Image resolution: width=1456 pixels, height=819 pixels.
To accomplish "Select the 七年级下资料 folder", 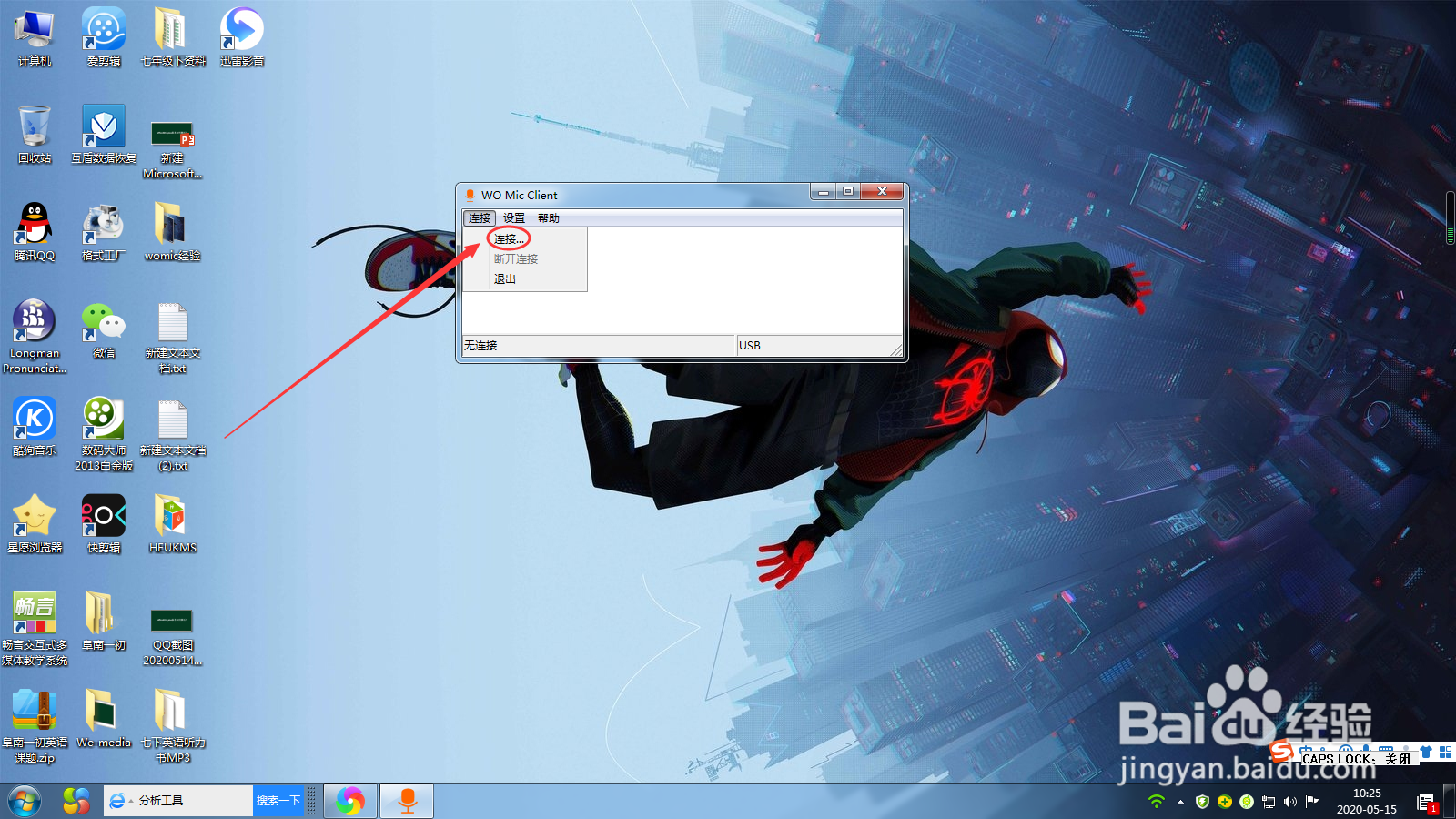I will pos(173,38).
